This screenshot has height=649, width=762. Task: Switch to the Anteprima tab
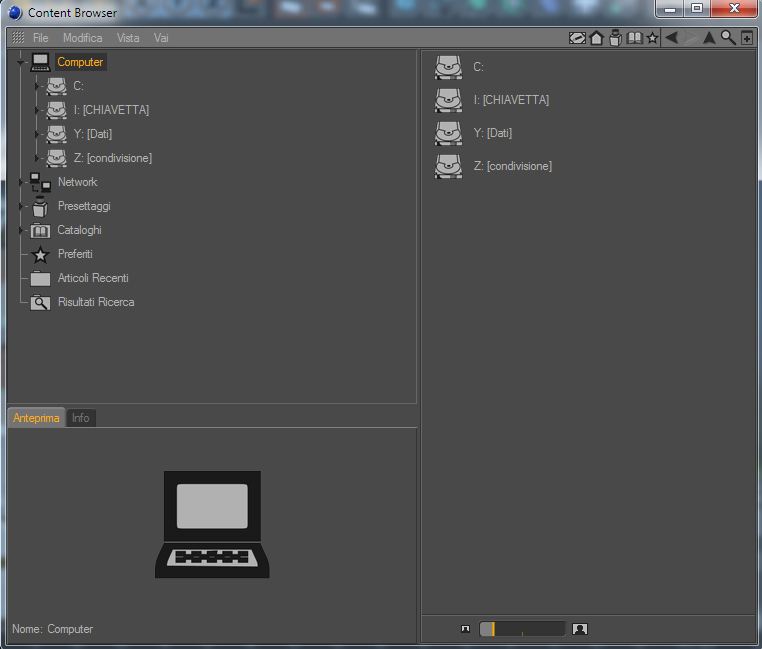click(x=36, y=418)
